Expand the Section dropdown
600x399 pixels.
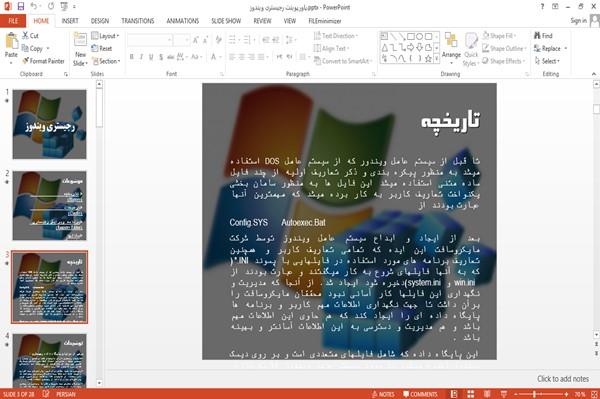tap(106, 61)
